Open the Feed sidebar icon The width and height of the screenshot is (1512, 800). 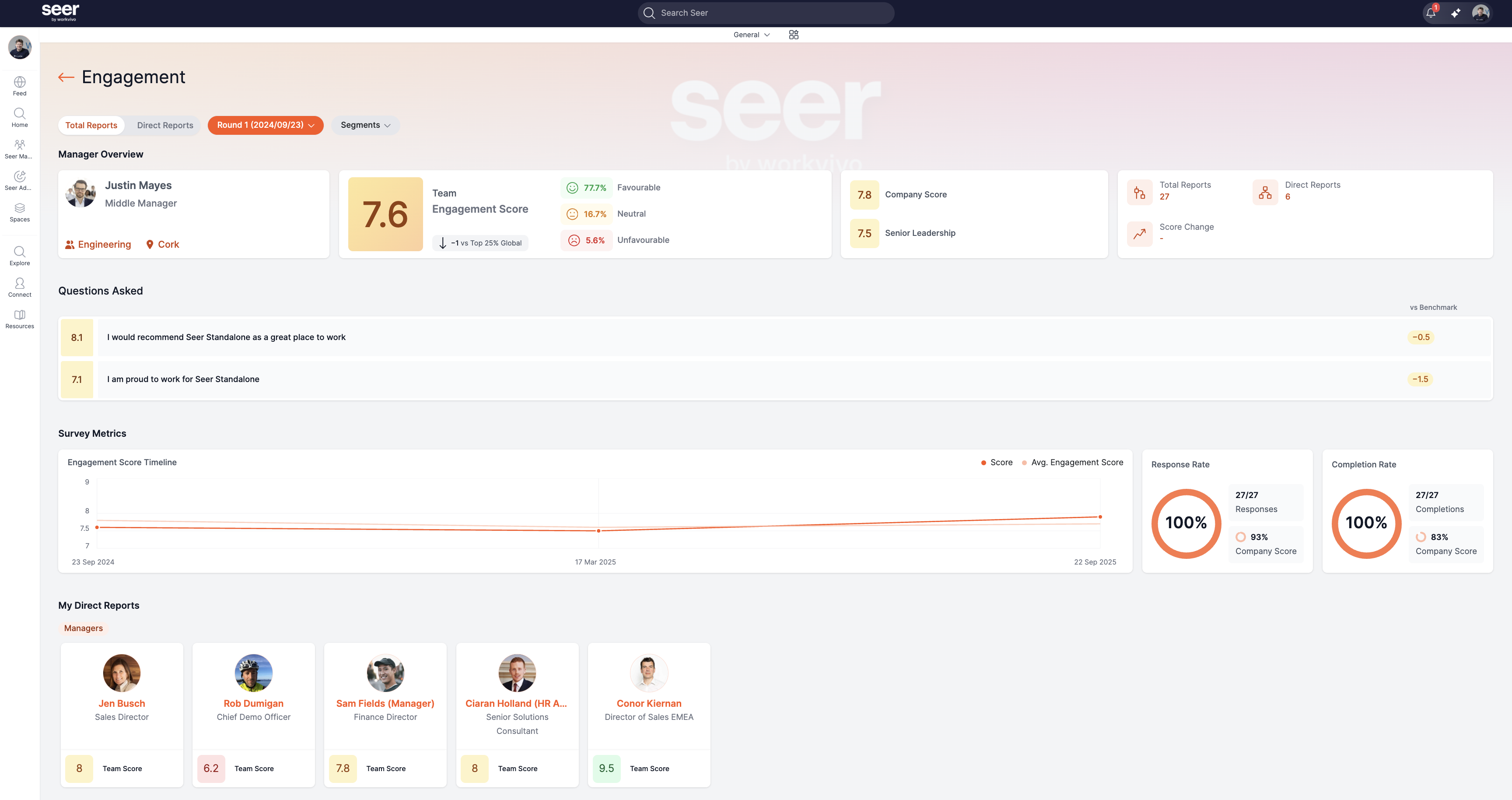19,86
